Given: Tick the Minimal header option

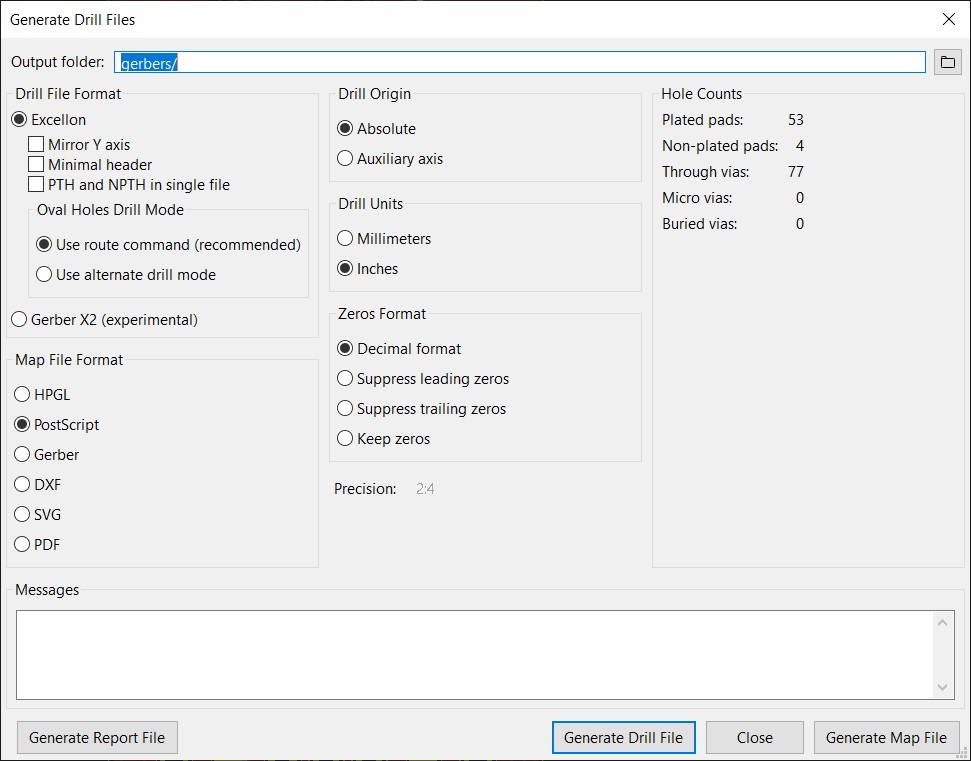Looking at the screenshot, I should [x=36, y=165].
